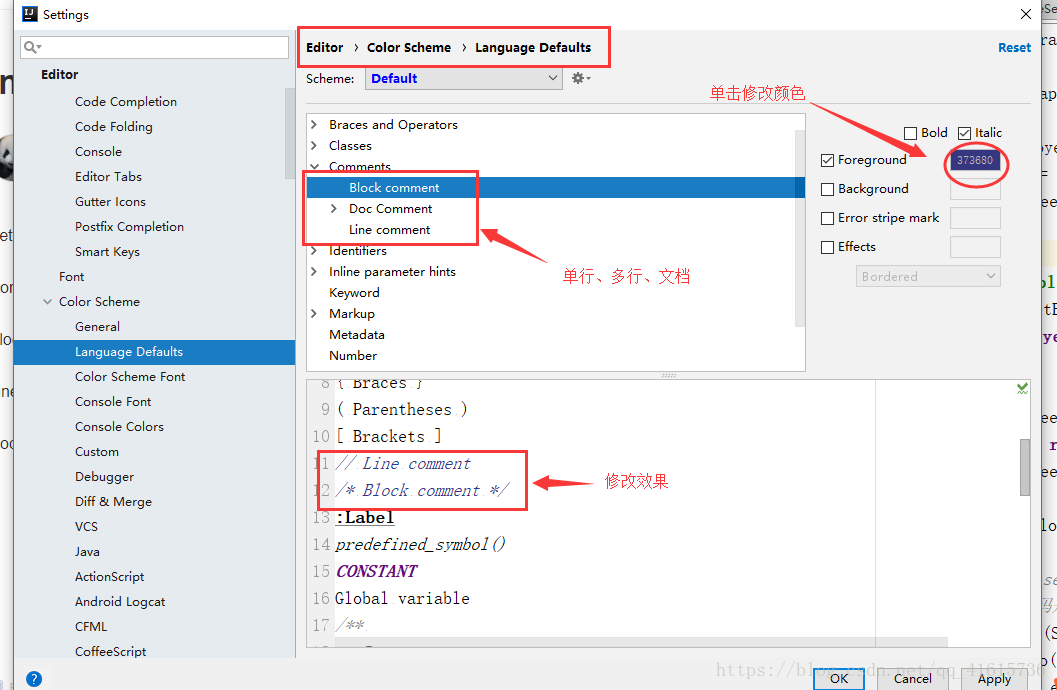The height and width of the screenshot is (690, 1057).
Task: Expand the Markup node
Action: pos(313,313)
